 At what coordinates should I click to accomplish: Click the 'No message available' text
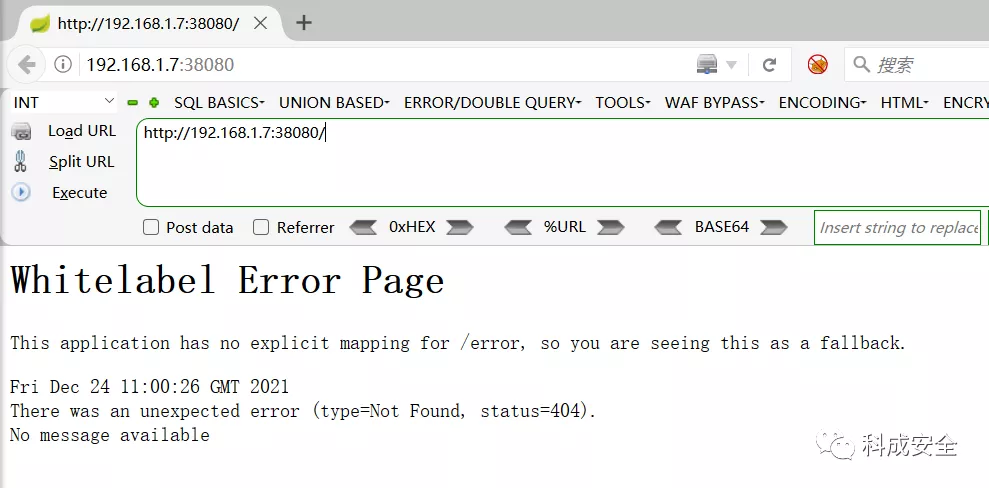click(x=110, y=435)
